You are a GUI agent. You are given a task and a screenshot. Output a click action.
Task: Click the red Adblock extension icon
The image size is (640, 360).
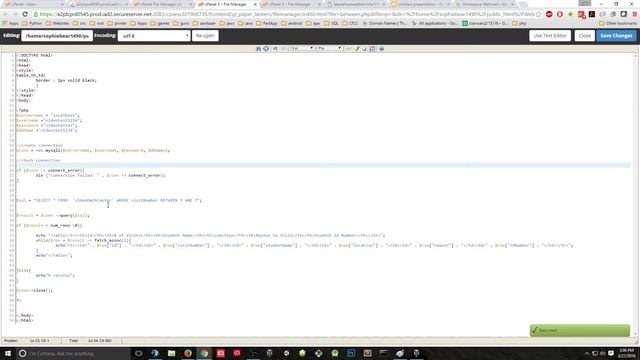coord(549,14)
